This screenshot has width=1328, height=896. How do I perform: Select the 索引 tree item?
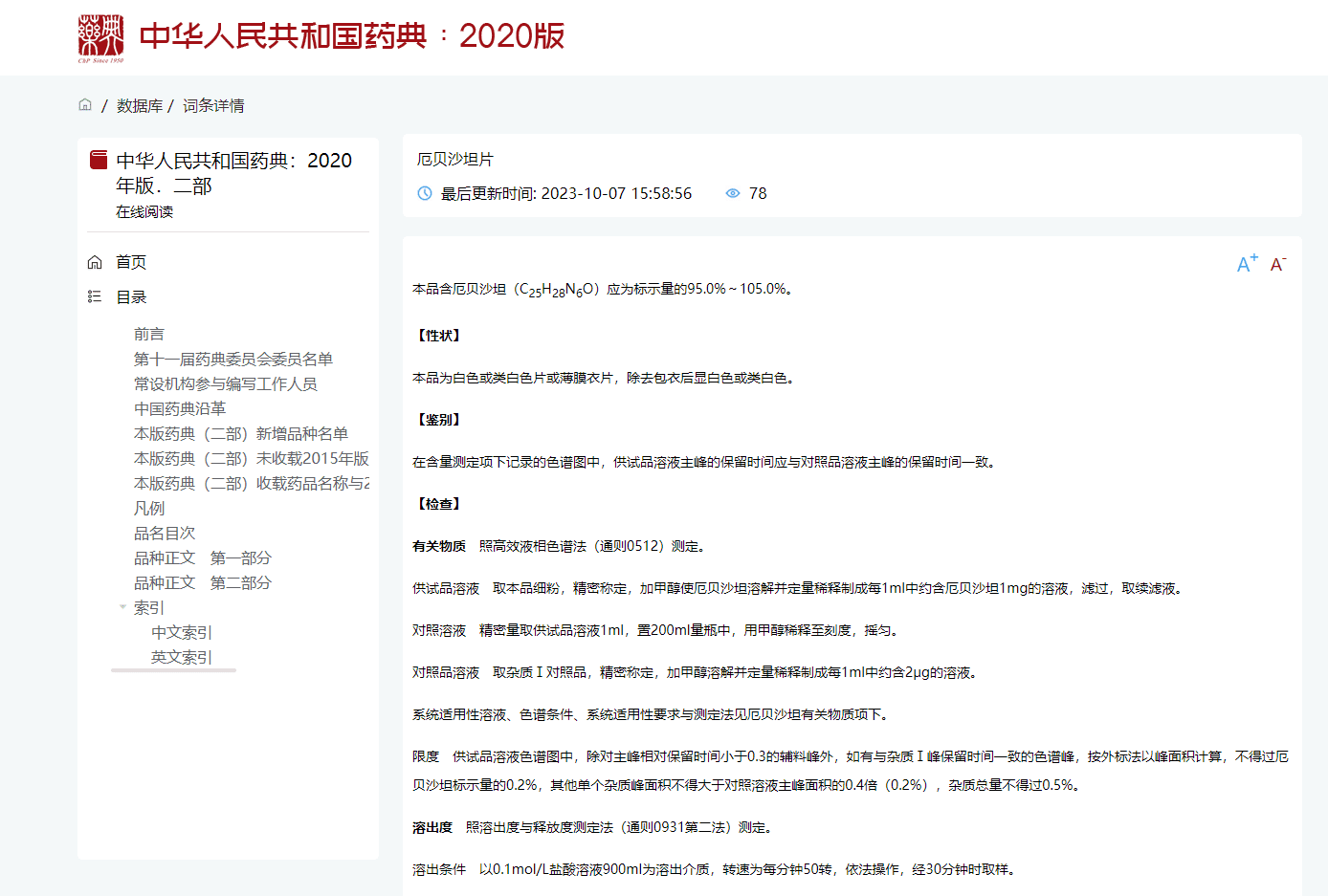[149, 607]
